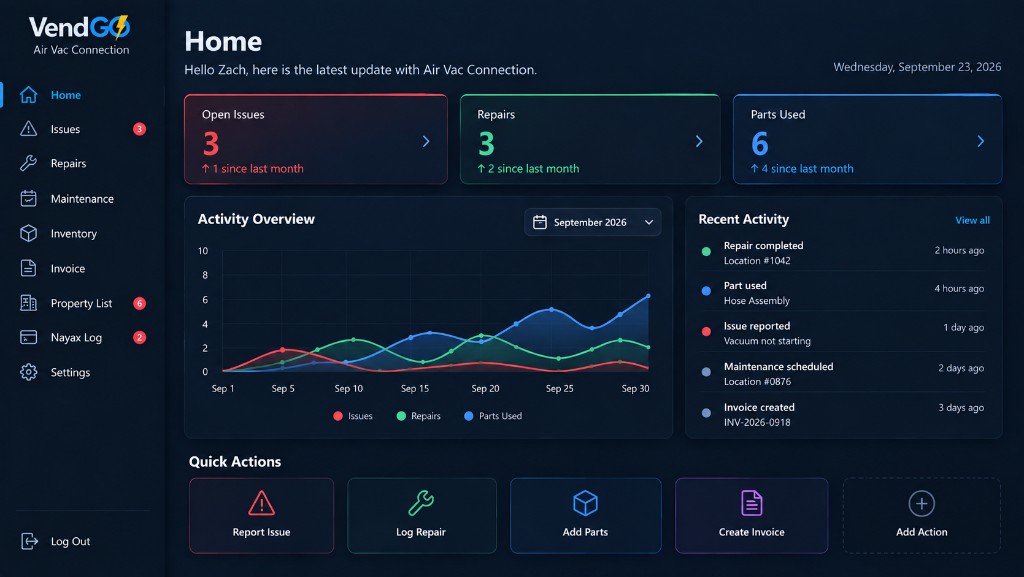The image size is (1024, 577).
Task: Click the Property List building icon
Action: 28,303
